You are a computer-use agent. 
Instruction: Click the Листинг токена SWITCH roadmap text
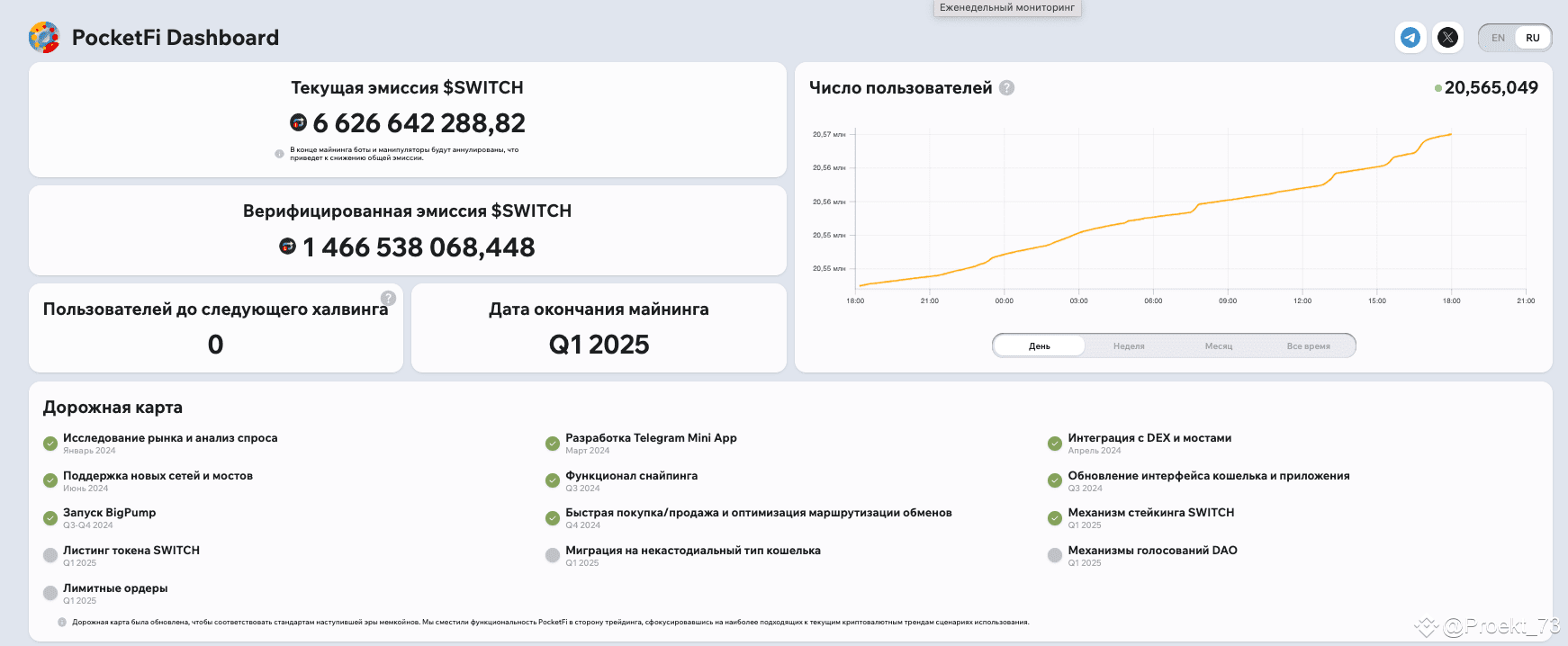[x=131, y=551]
